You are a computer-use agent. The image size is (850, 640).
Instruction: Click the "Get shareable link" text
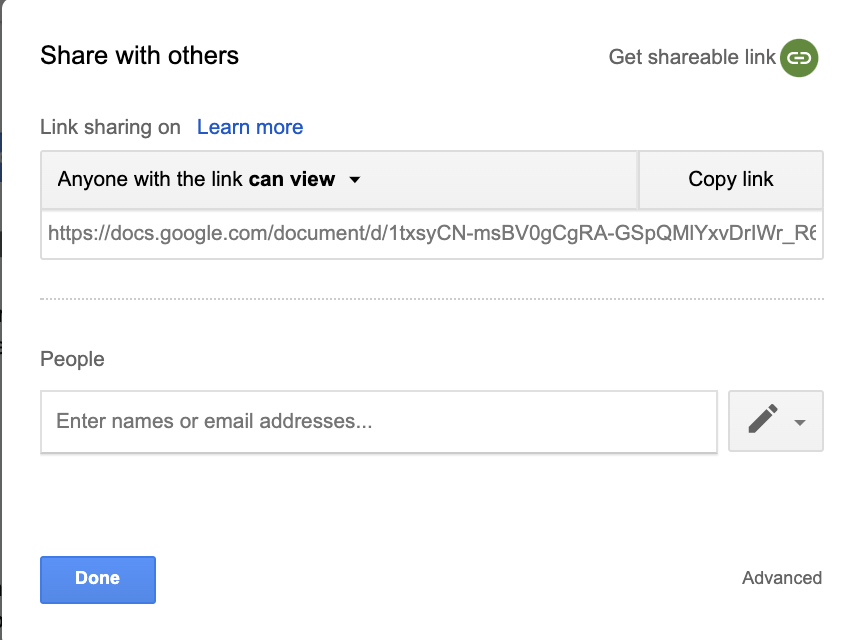(692, 57)
